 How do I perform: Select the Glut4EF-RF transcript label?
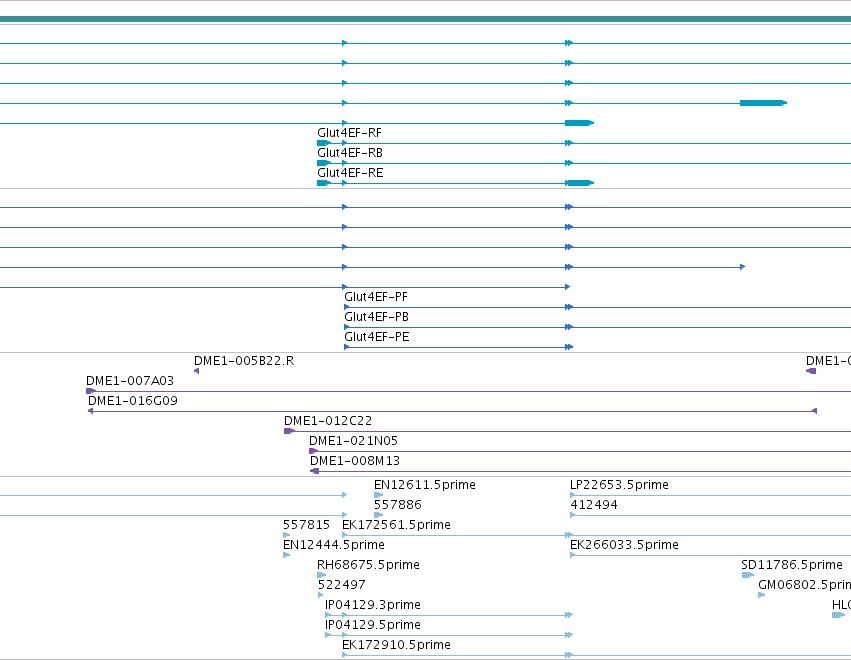[350, 133]
